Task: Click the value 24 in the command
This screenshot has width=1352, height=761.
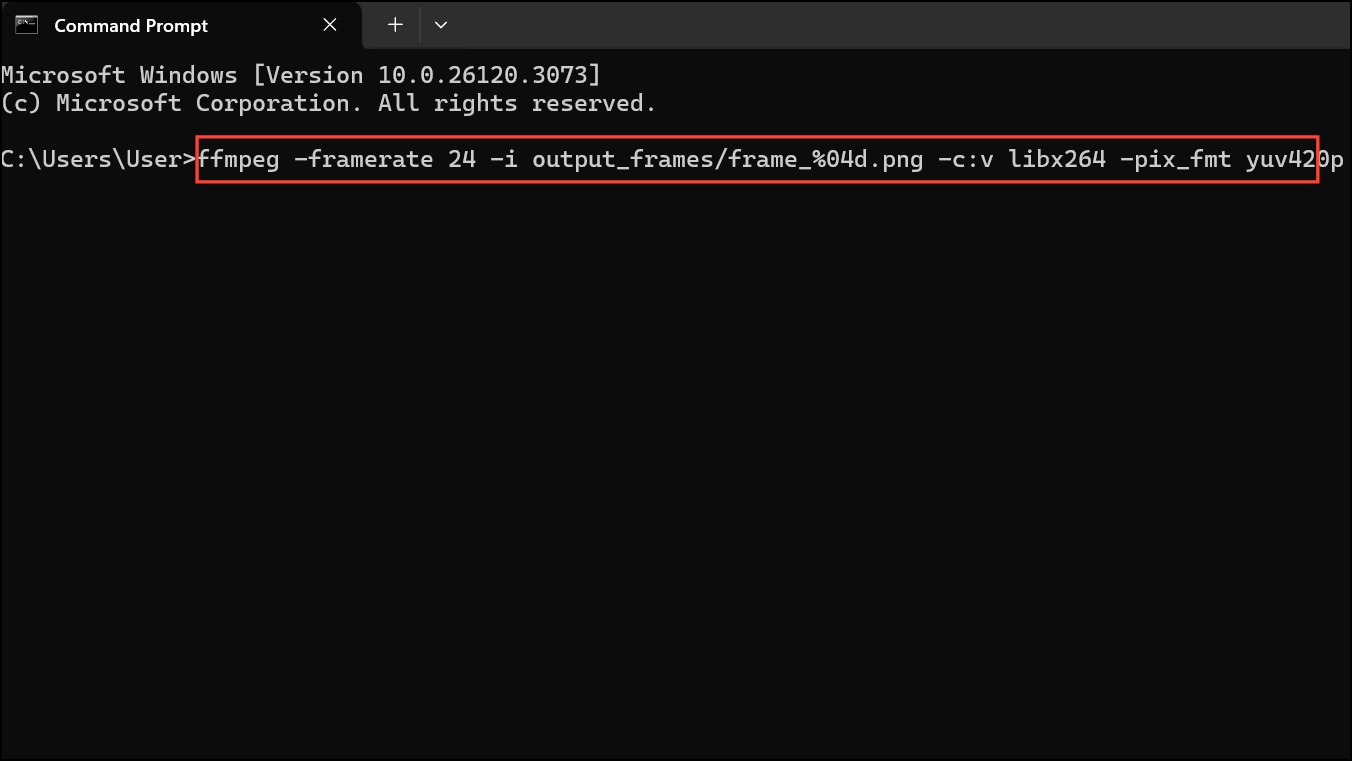Action: (462, 159)
